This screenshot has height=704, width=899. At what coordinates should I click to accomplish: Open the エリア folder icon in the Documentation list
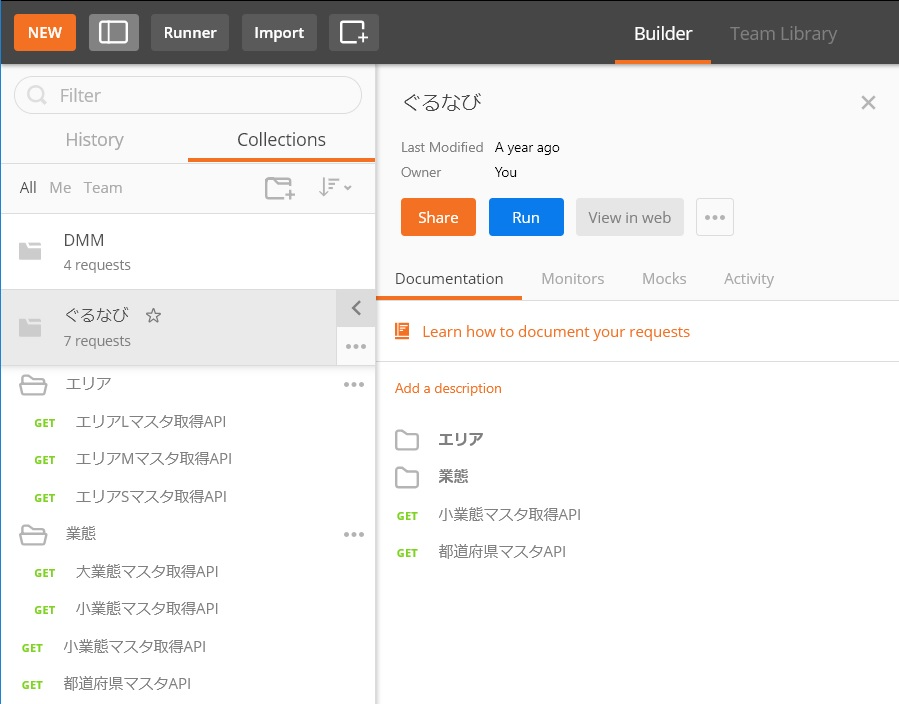click(407, 440)
